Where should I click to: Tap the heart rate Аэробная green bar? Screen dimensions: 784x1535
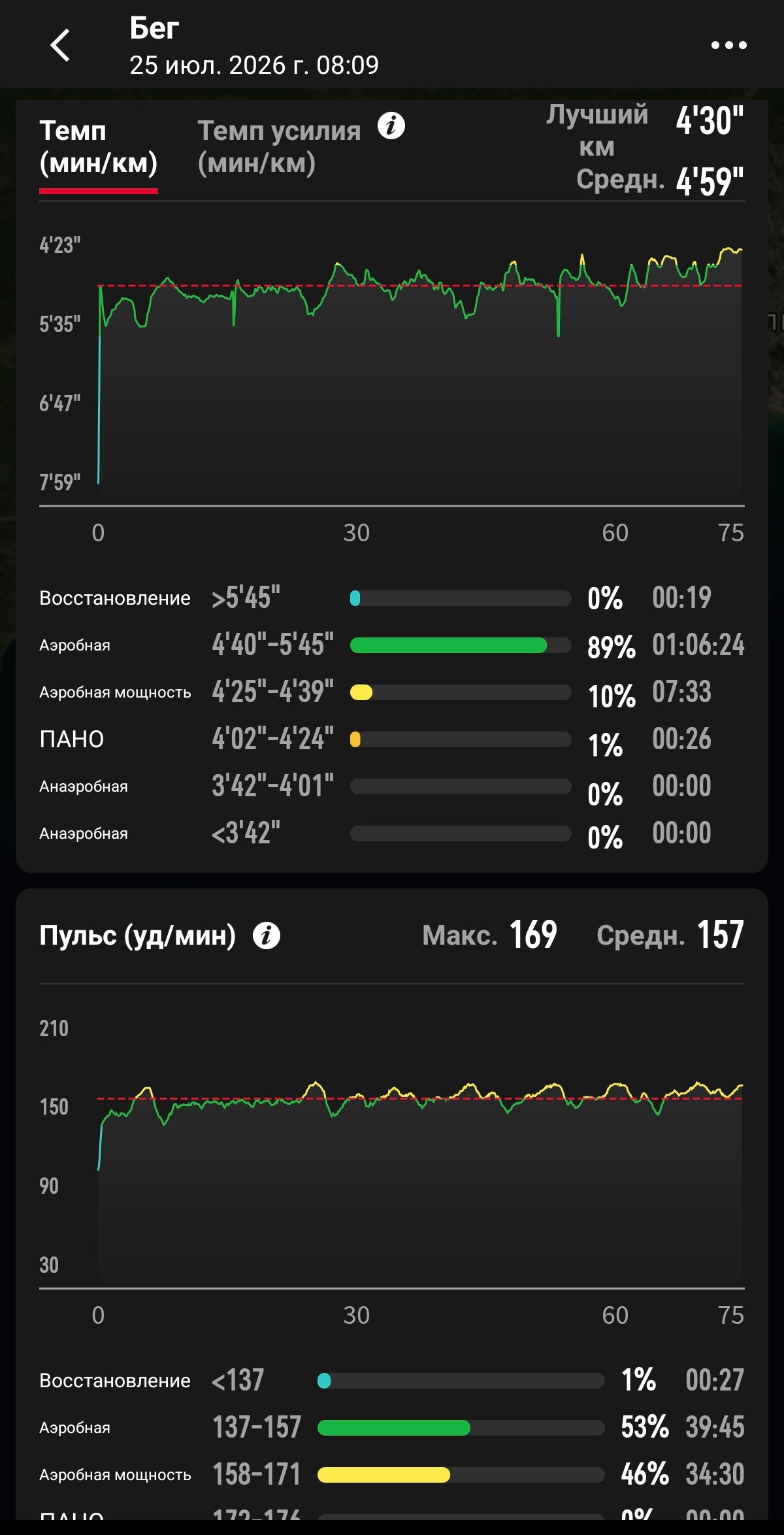pos(461,1428)
